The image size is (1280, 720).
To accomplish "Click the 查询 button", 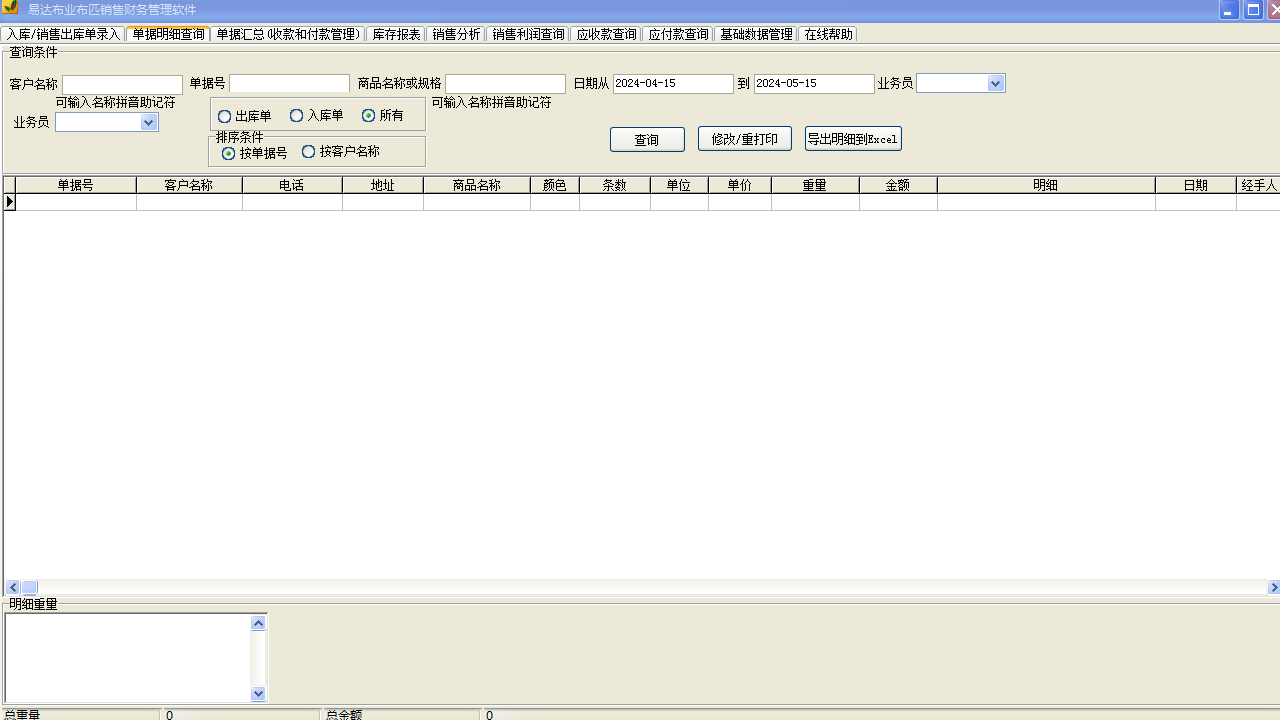I will [646, 139].
